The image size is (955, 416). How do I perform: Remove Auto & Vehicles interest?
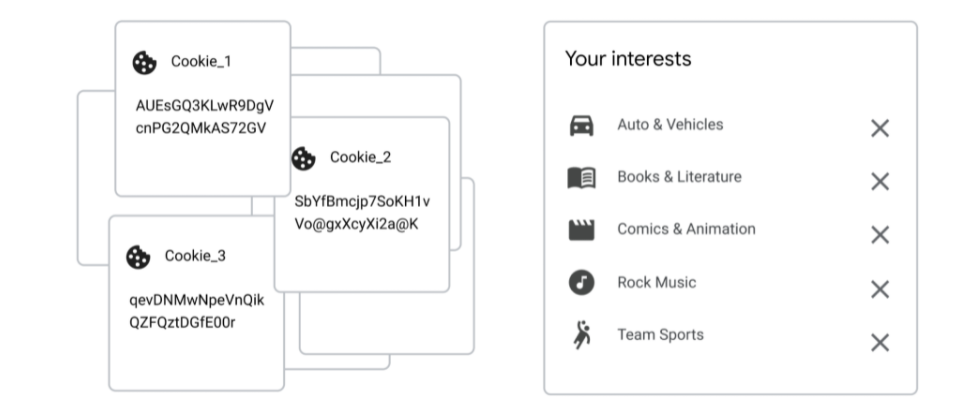point(880,129)
